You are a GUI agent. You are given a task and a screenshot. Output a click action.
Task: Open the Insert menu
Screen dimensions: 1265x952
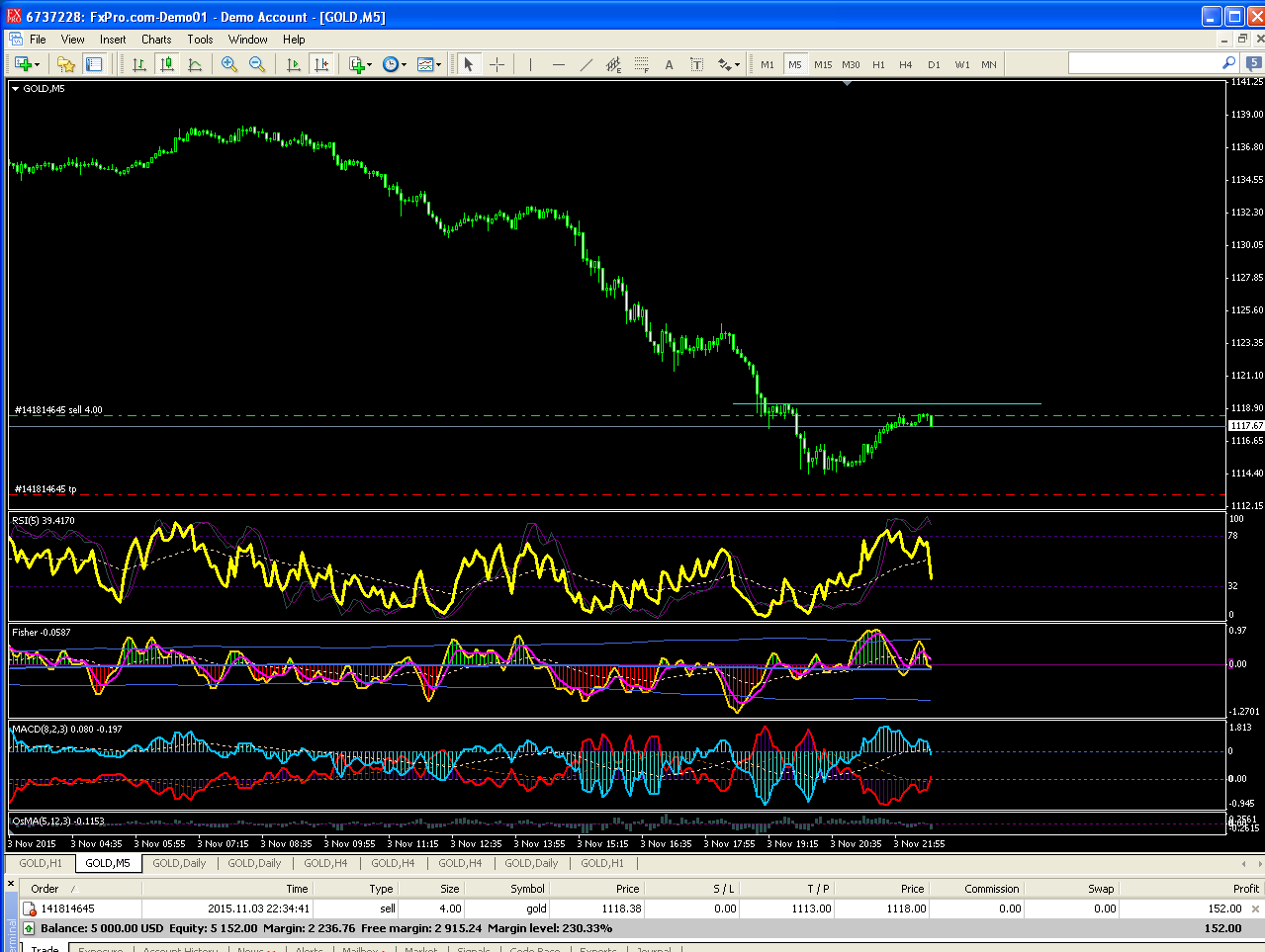113,40
